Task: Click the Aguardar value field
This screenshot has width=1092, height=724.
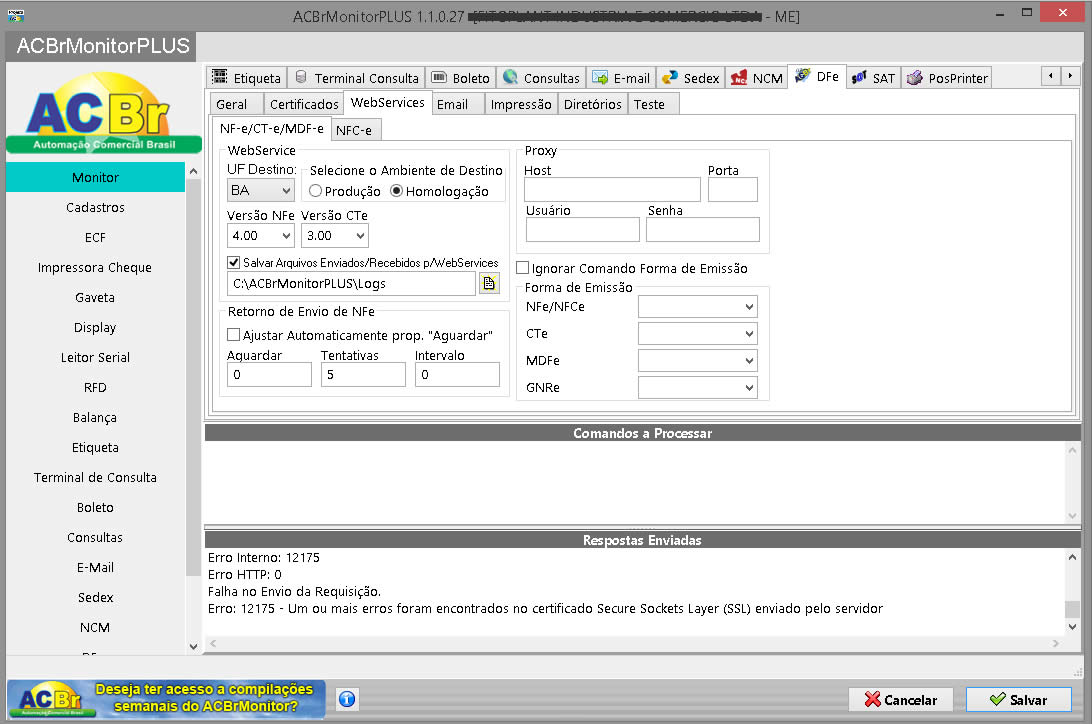Action: tap(269, 375)
